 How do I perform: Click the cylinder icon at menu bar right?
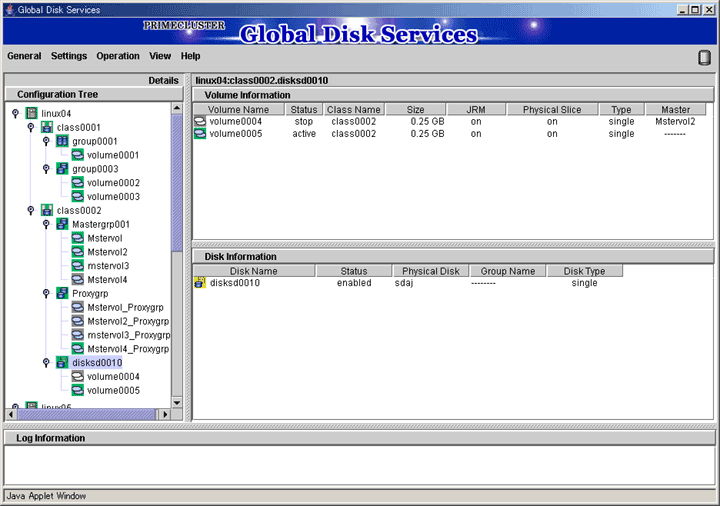coord(704,58)
